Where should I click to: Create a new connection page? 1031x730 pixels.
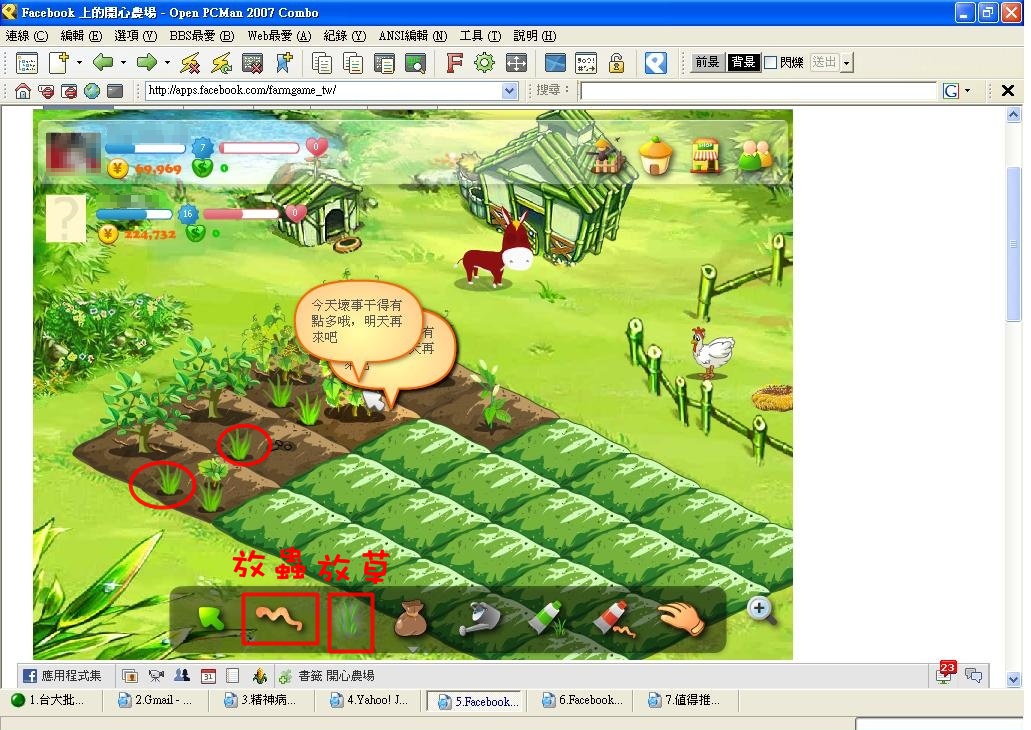(59, 63)
